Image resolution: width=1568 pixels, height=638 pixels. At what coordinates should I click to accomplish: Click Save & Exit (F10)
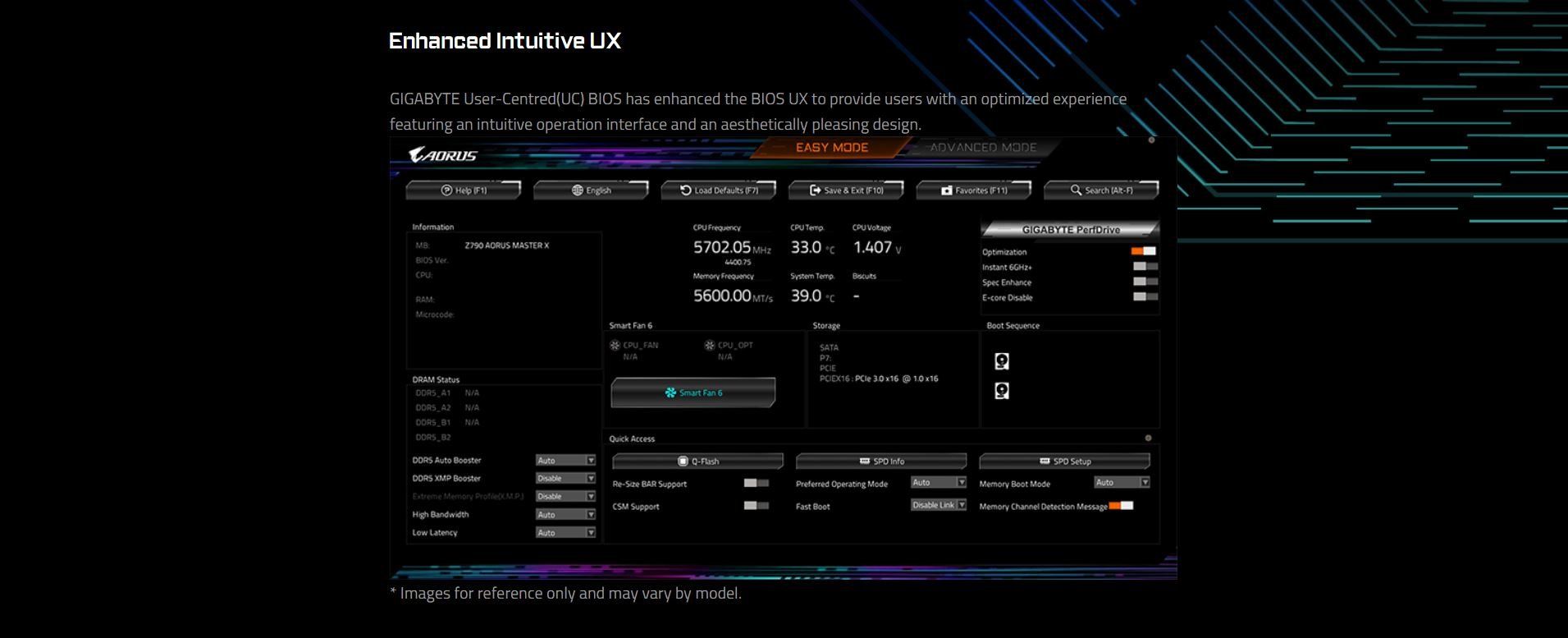846,190
